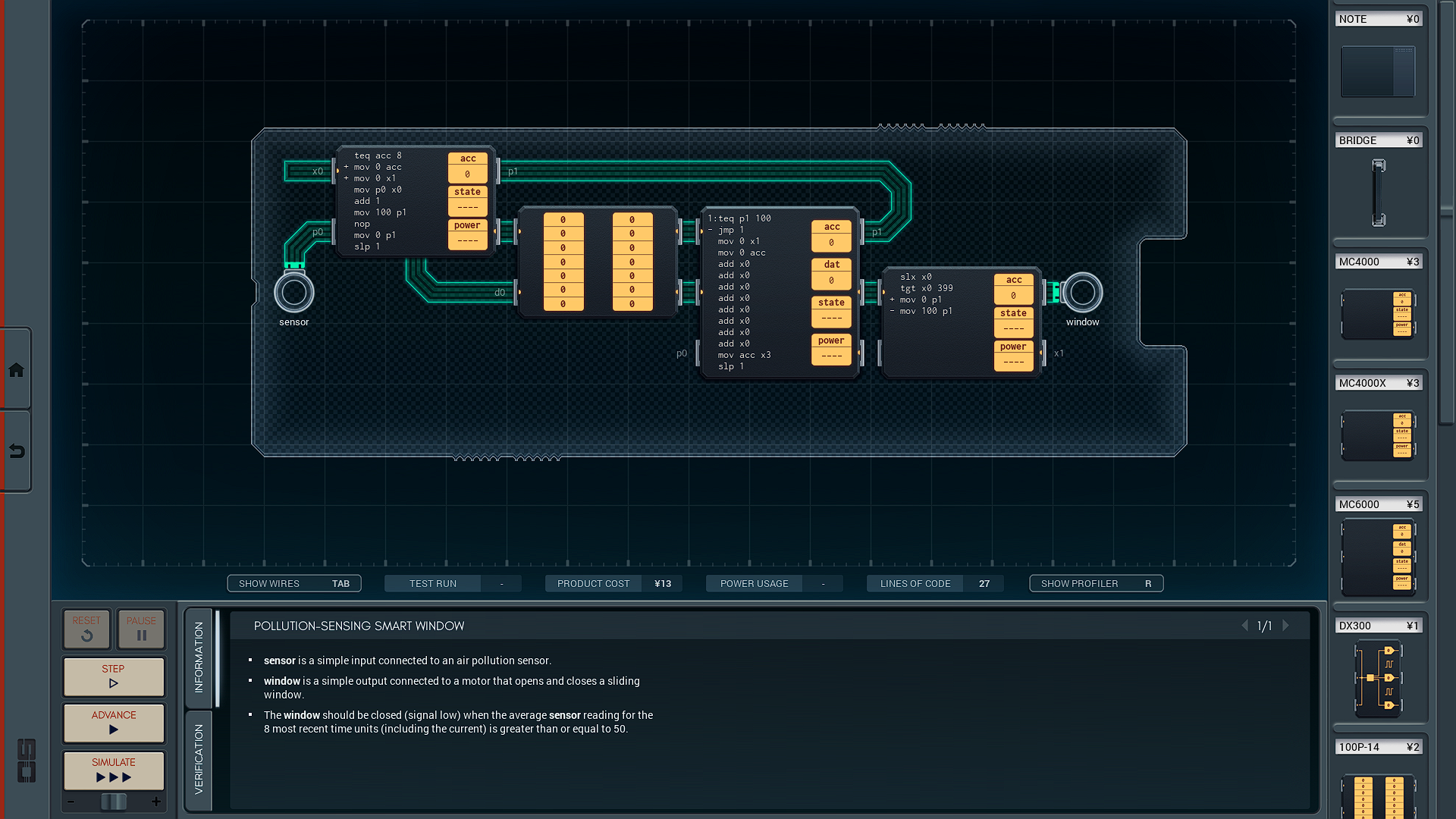1456x819 pixels.
Task: Pick the BRIDGE part from parts panel
Action: (1379, 192)
